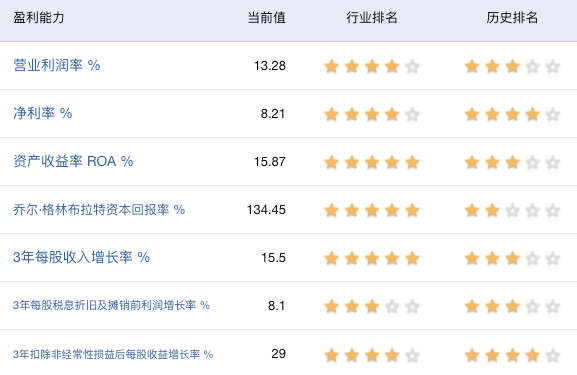Click 净利率 history rank stars

point(512,114)
